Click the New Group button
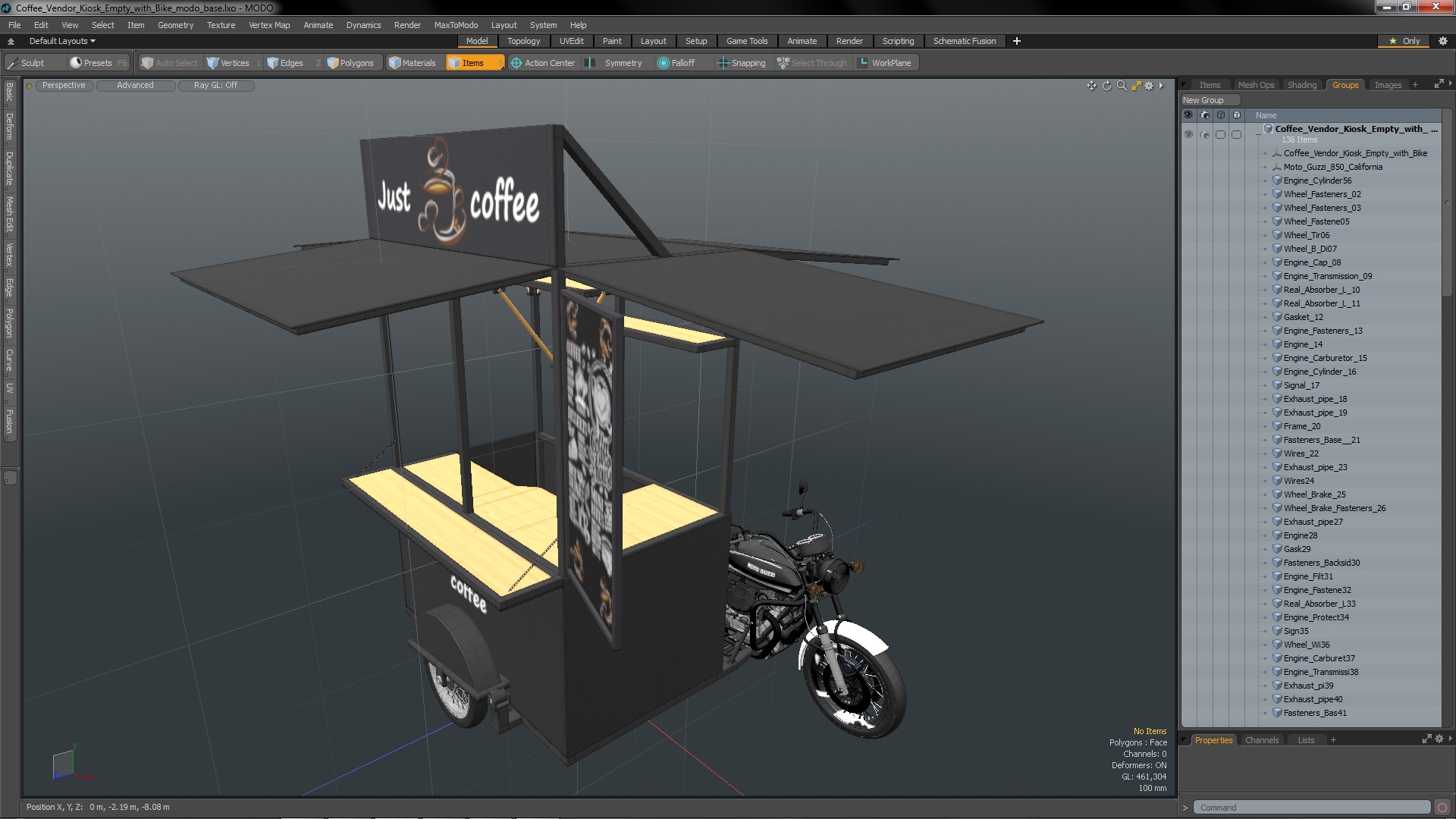 [1210, 100]
